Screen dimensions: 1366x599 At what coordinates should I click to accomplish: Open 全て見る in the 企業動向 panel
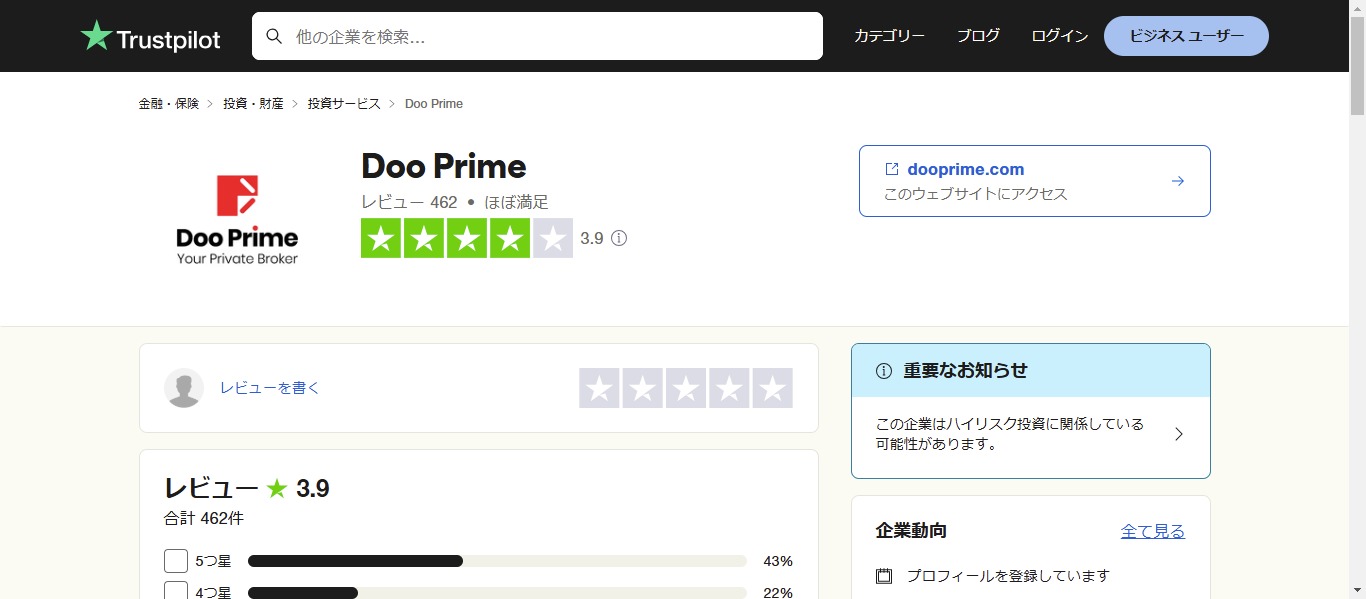[x=1153, y=530]
